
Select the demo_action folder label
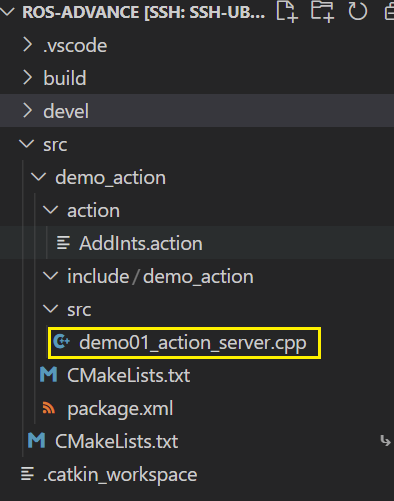point(110,177)
